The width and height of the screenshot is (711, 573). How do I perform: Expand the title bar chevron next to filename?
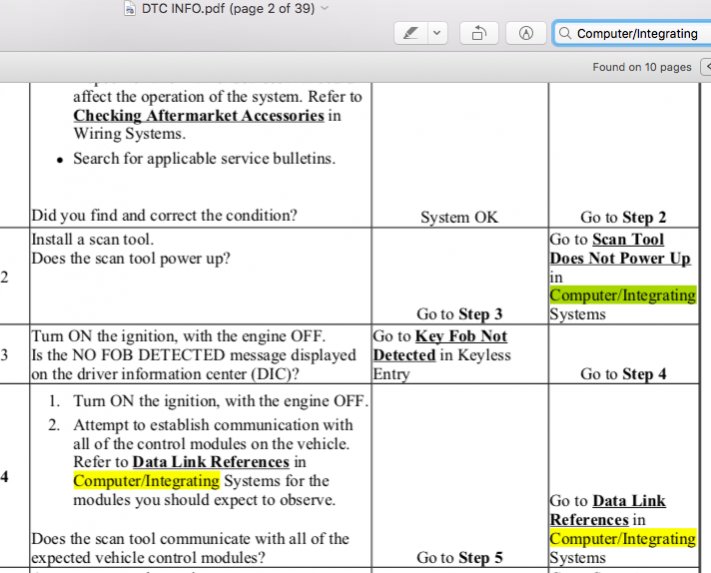pyautogui.click(x=324, y=8)
